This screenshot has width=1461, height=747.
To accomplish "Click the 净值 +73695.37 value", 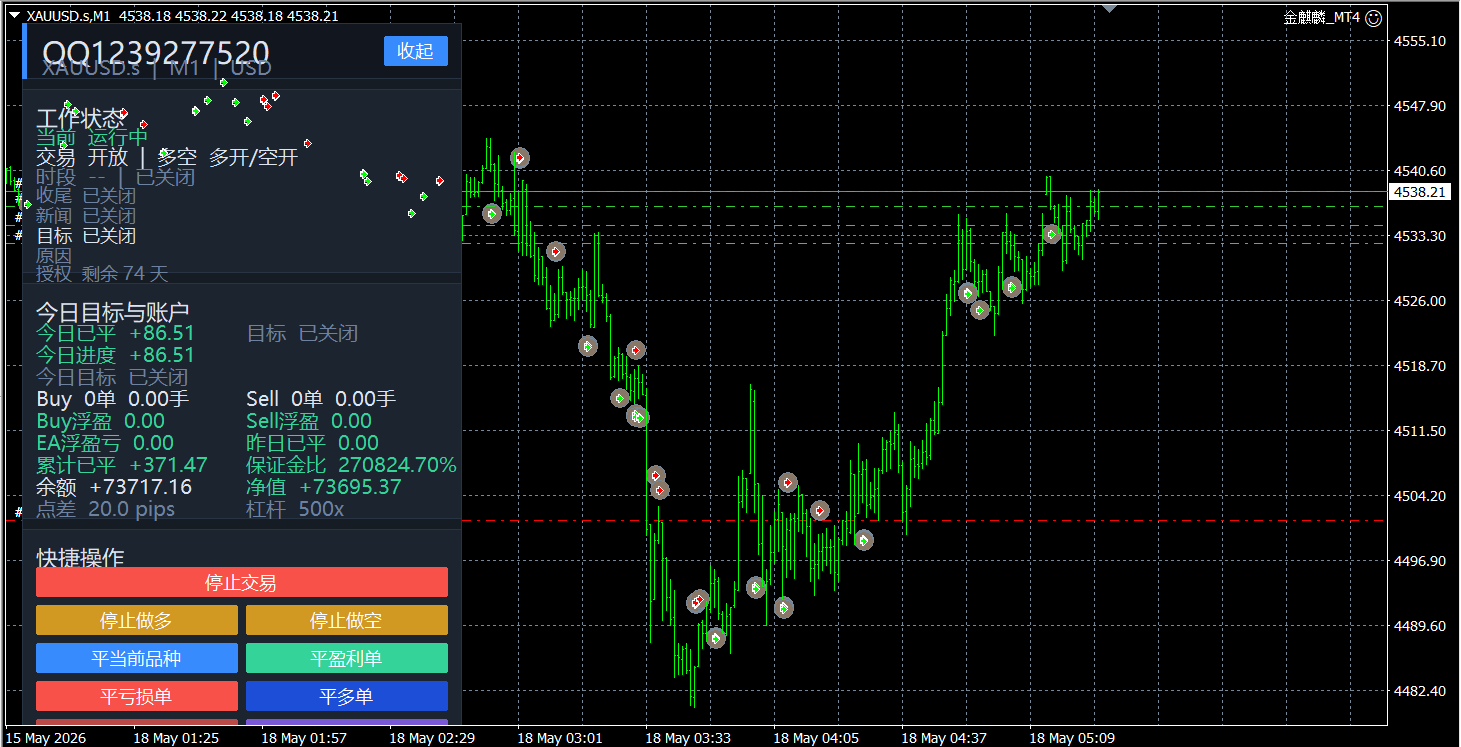I will pos(324,487).
